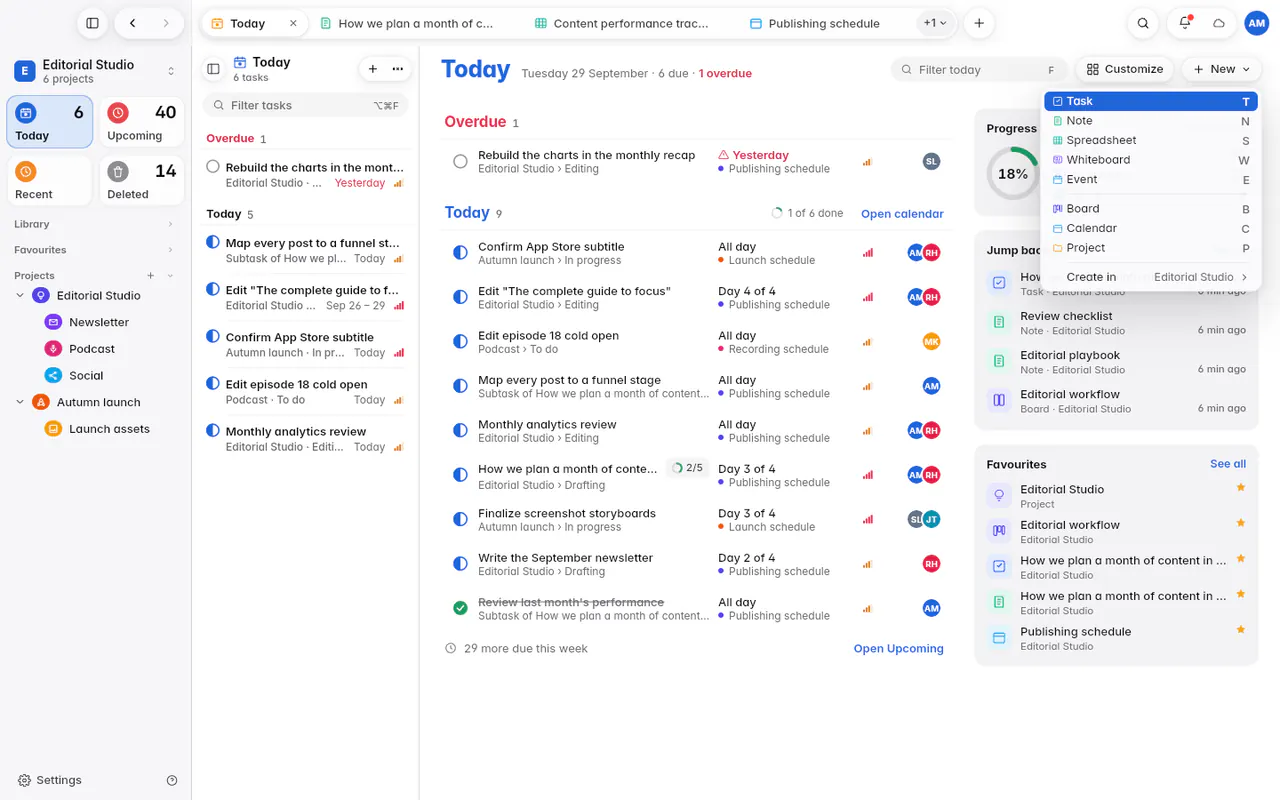Open notifications bell icon
Viewport: 1280px width, 800px height.
1185,23
